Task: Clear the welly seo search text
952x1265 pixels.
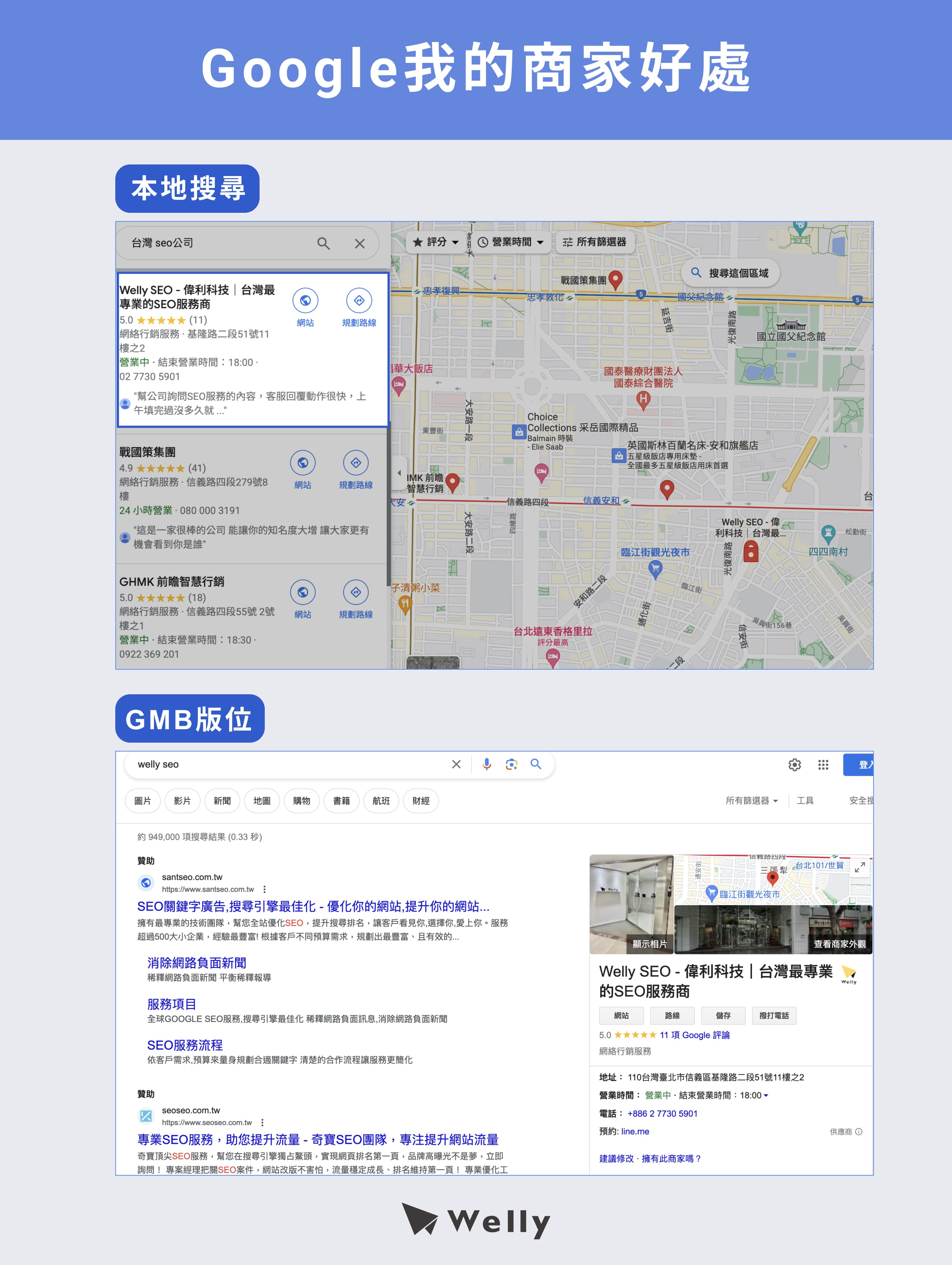Action: pos(456,764)
